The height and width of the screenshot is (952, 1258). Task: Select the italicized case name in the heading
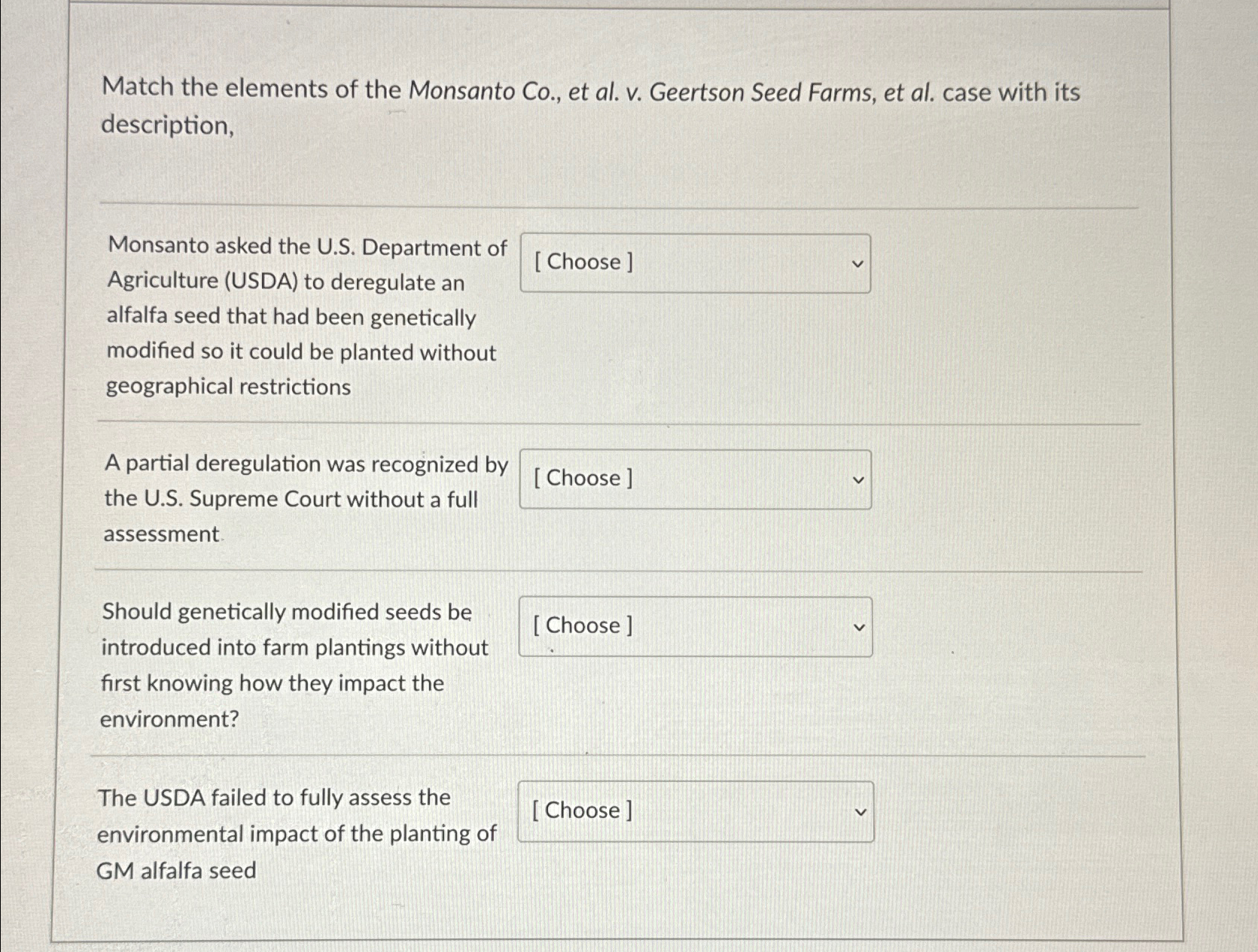click(670, 91)
